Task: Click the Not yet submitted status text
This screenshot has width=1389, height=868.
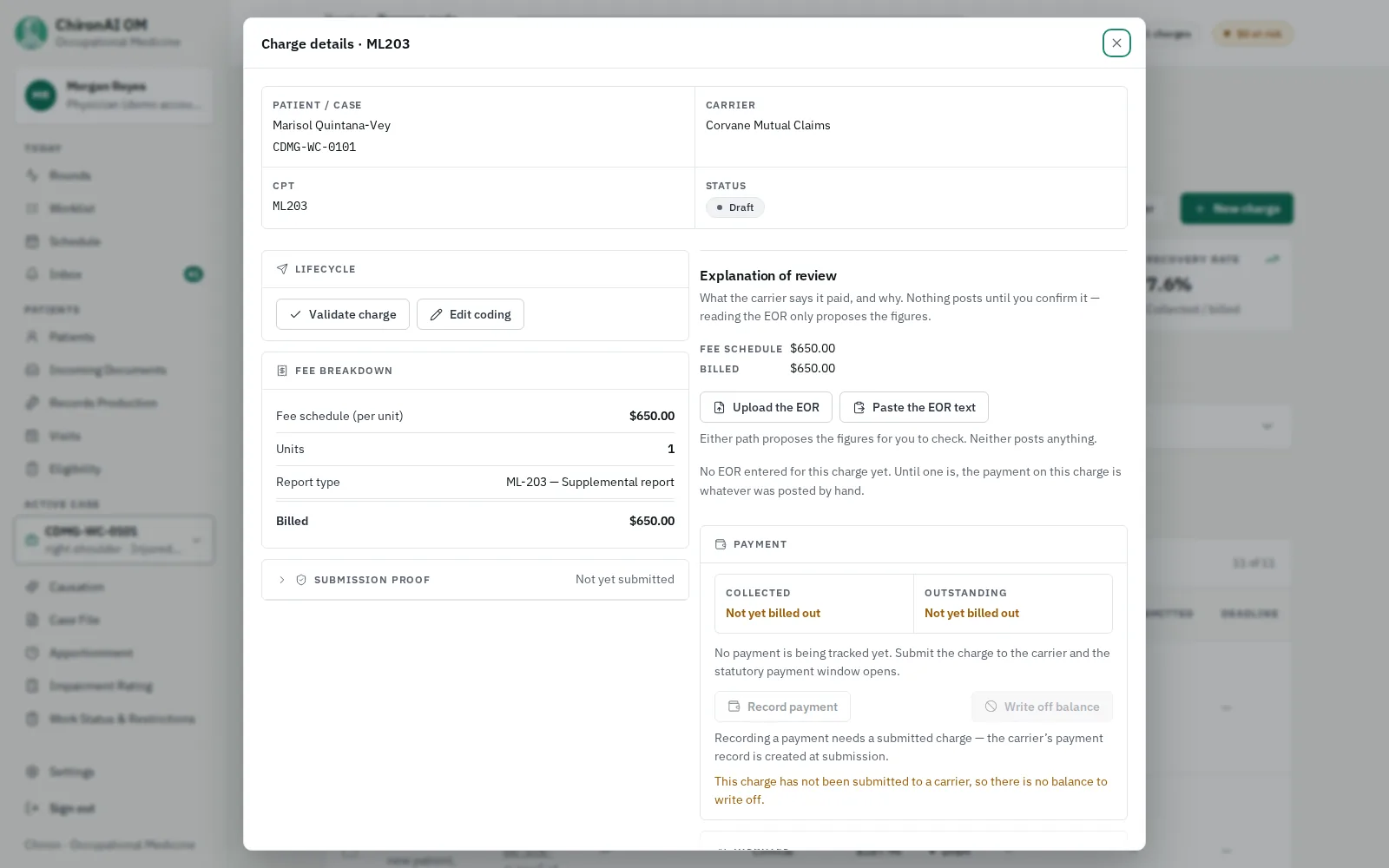Action: point(625,579)
